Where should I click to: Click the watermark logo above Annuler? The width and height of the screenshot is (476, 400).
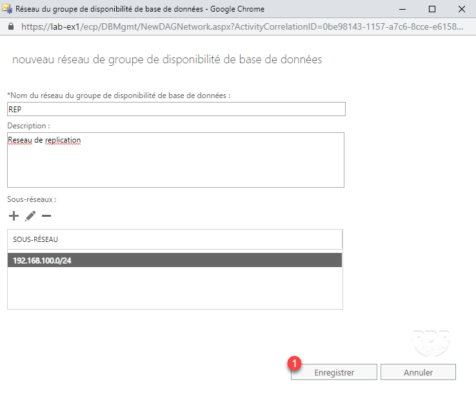(431, 343)
